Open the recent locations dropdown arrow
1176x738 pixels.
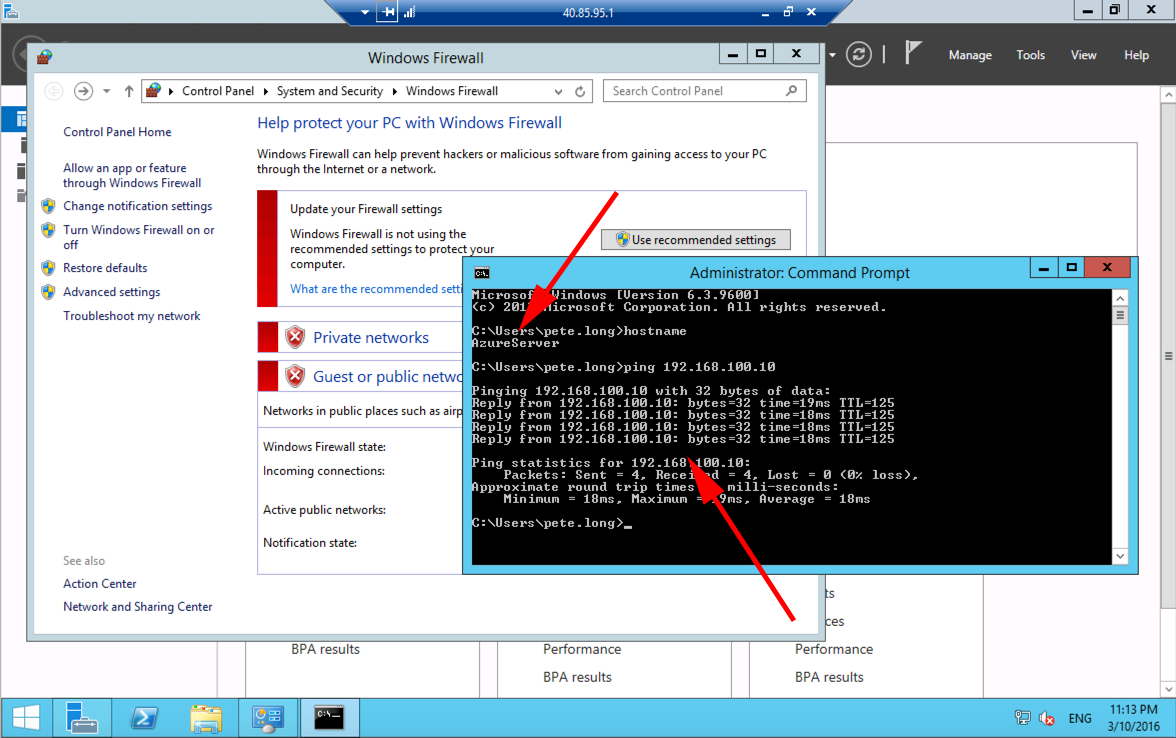click(106, 92)
